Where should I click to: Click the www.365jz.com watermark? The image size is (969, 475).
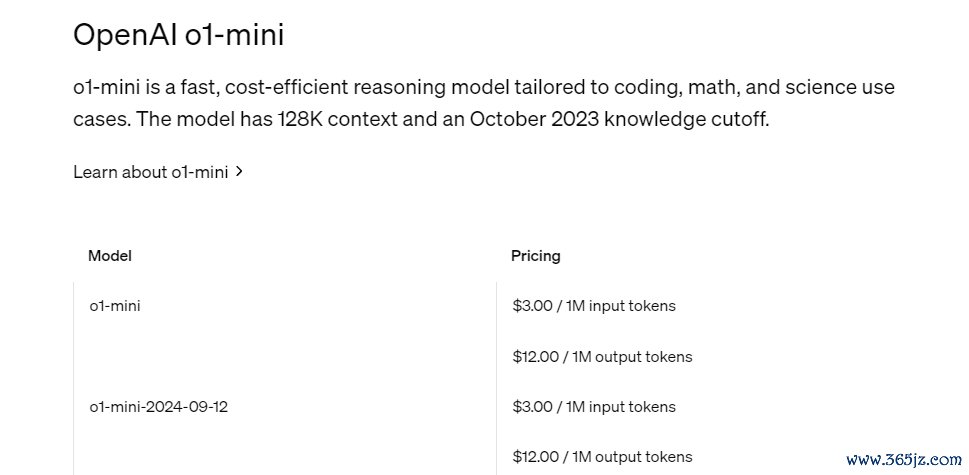(x=903, y=460)
